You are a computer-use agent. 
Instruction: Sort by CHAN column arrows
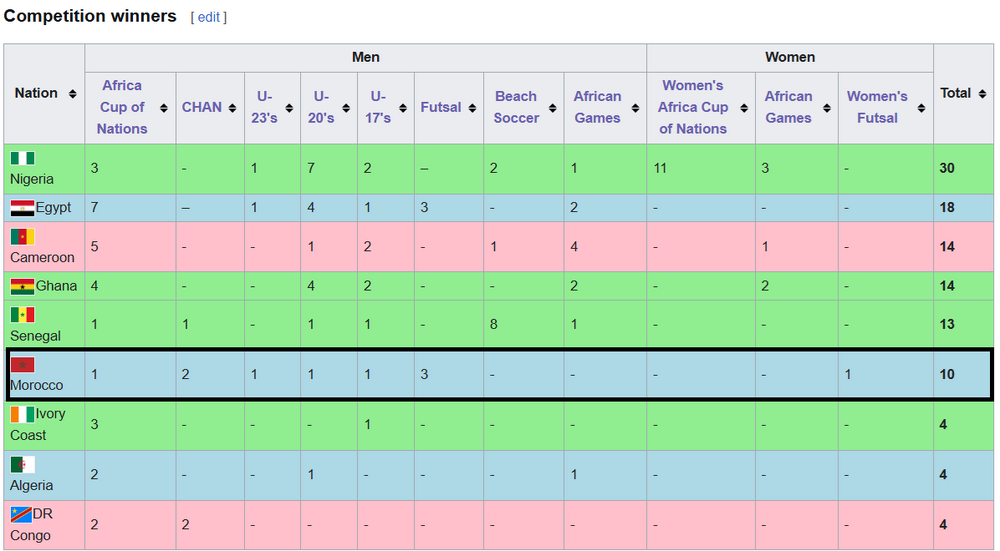pos(232,108)
